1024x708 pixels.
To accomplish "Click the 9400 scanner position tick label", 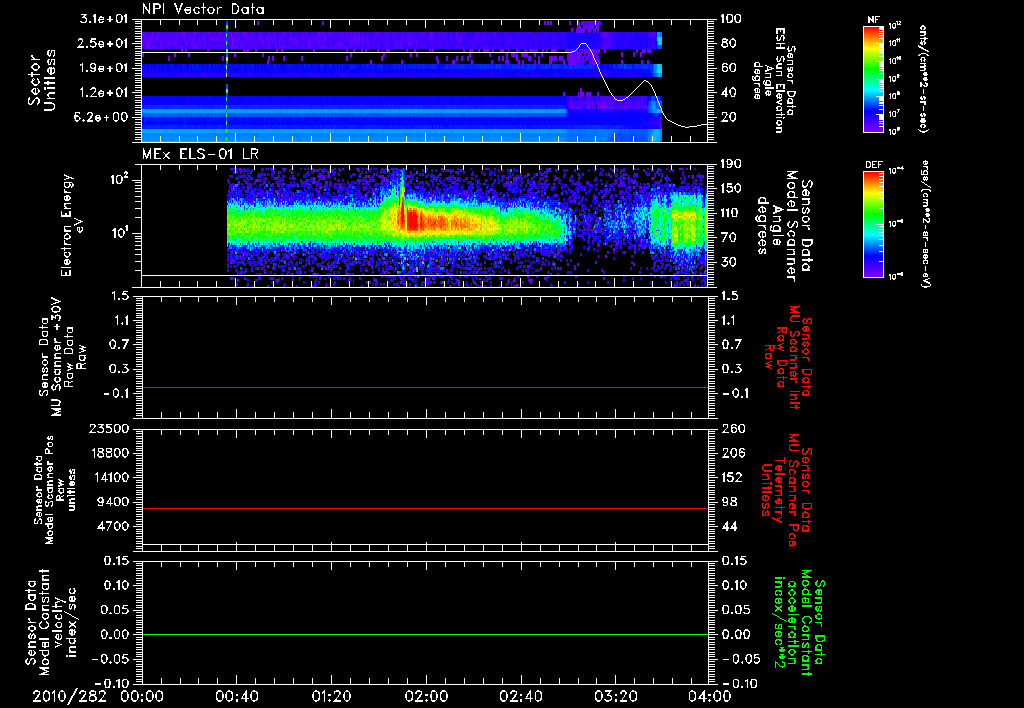I will tap(114, 502).
